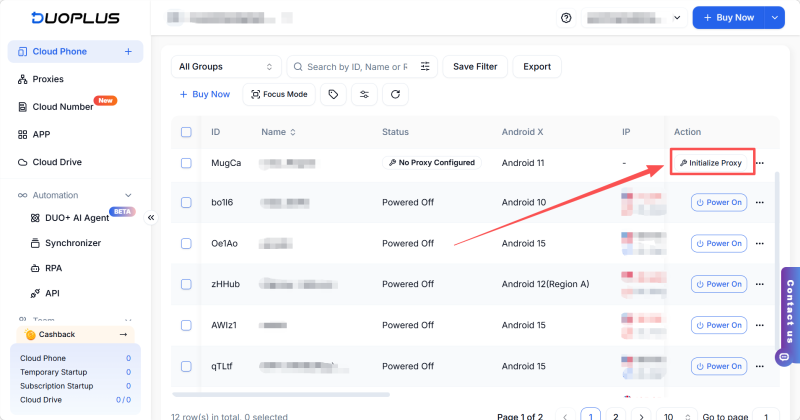Click the refresh icon in the toolbar
Screen dimensions: 800x420
(396, 94)
